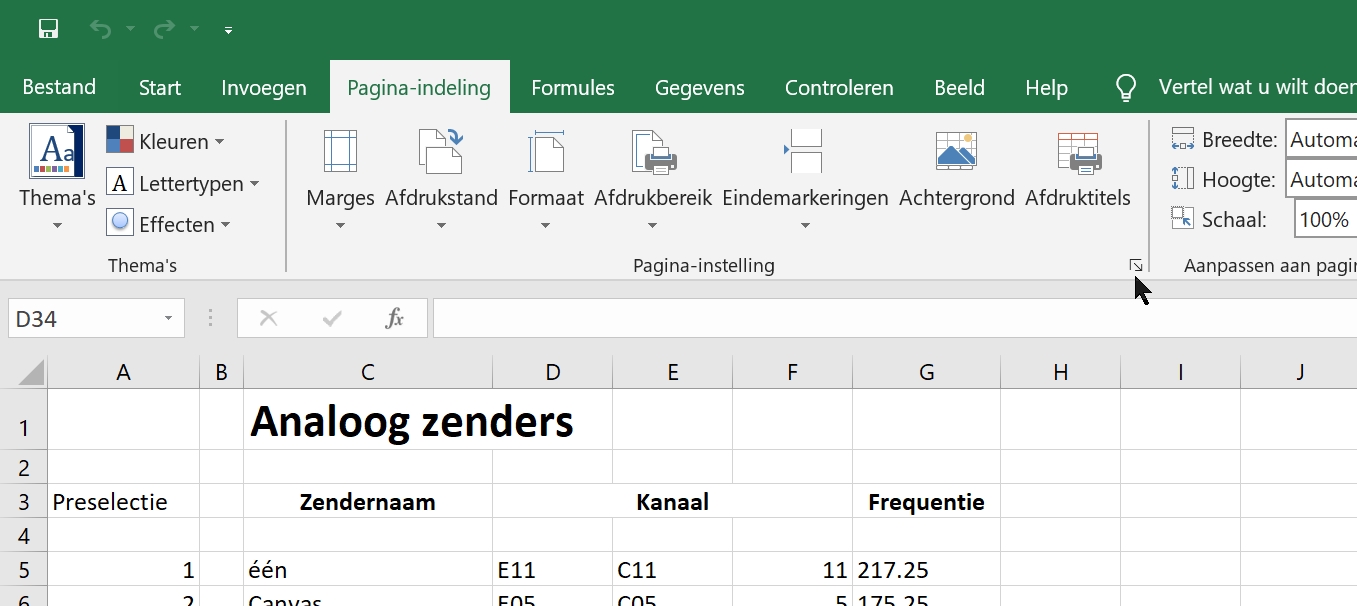Click the Save icon on quick access toolbar
1357x606 pixels.
tap(47, 29)
